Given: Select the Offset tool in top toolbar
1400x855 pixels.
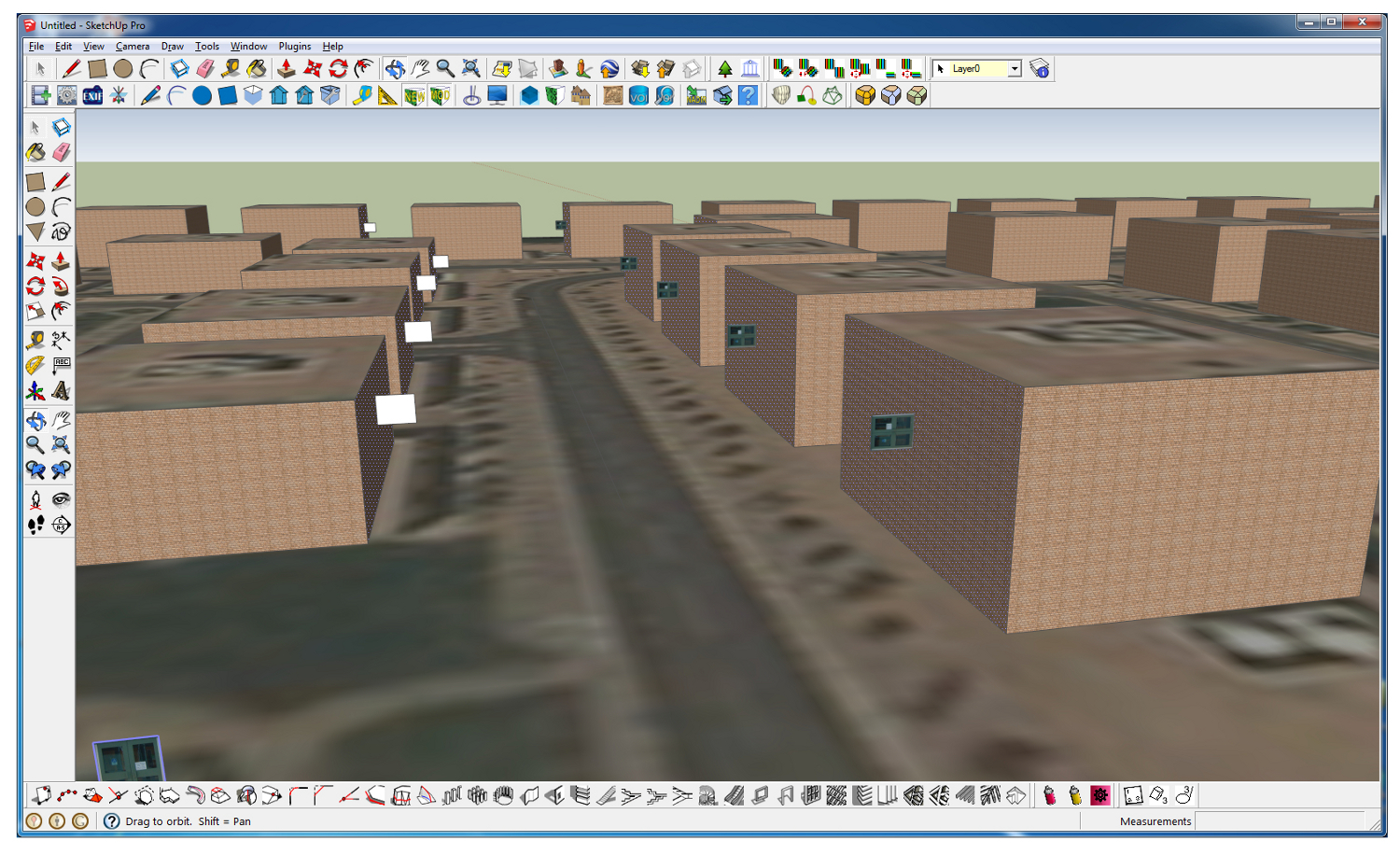Looking at the screenshot, I should (364, 69).
